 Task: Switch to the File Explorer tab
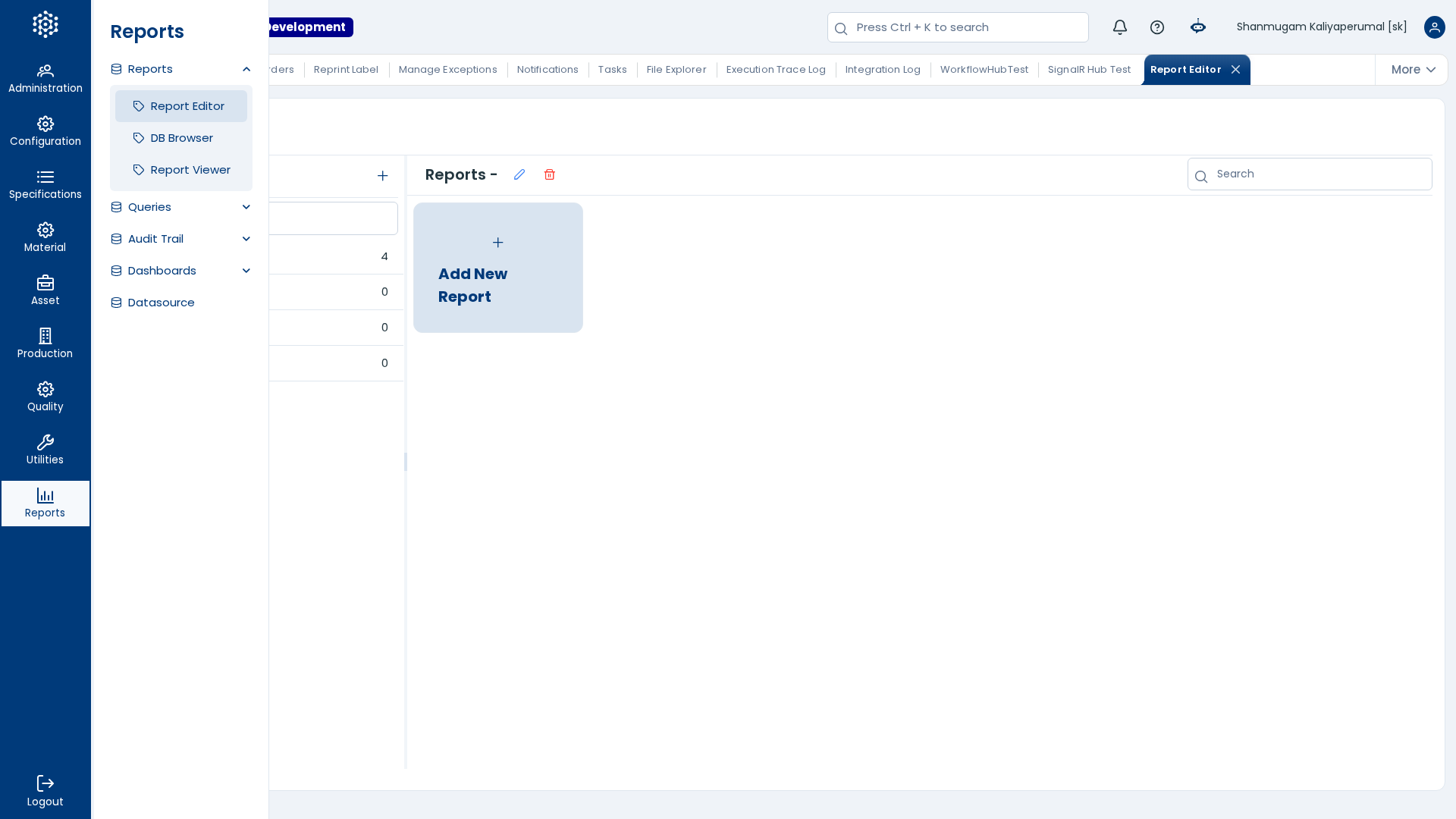(x=676, y=70)
